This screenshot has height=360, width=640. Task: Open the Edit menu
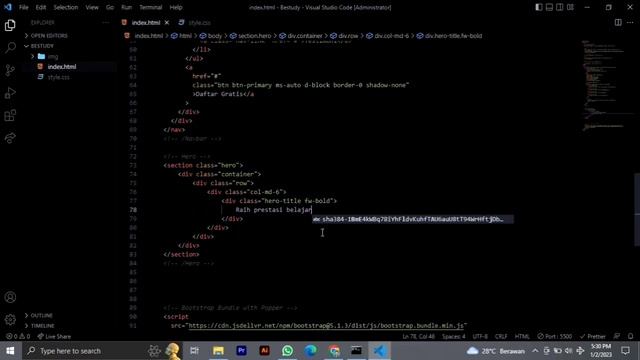point(41,7)
